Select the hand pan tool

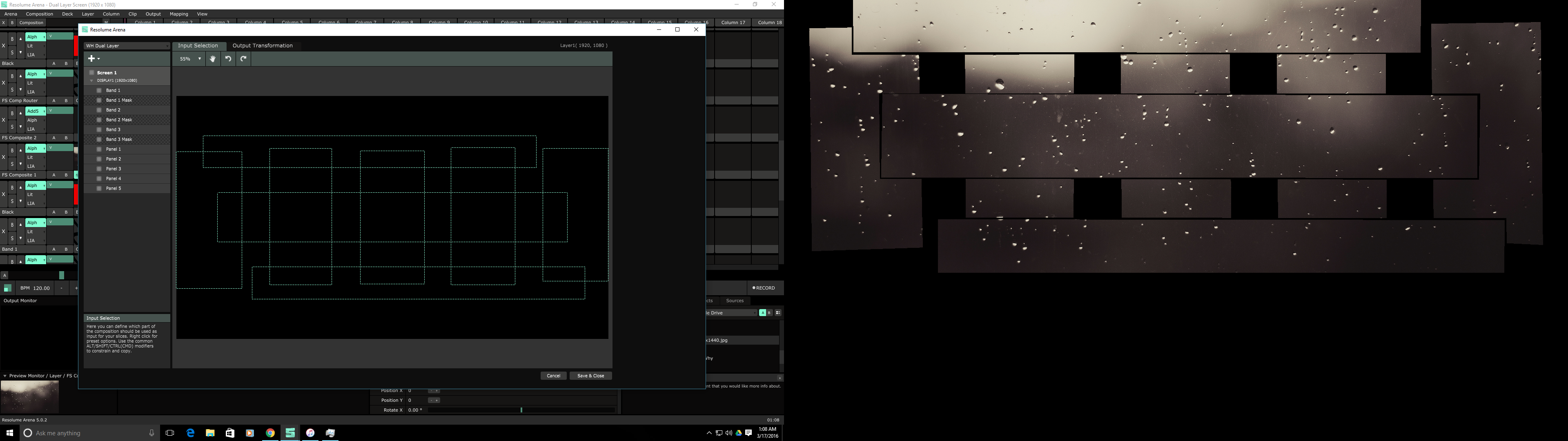pos(213,59)
